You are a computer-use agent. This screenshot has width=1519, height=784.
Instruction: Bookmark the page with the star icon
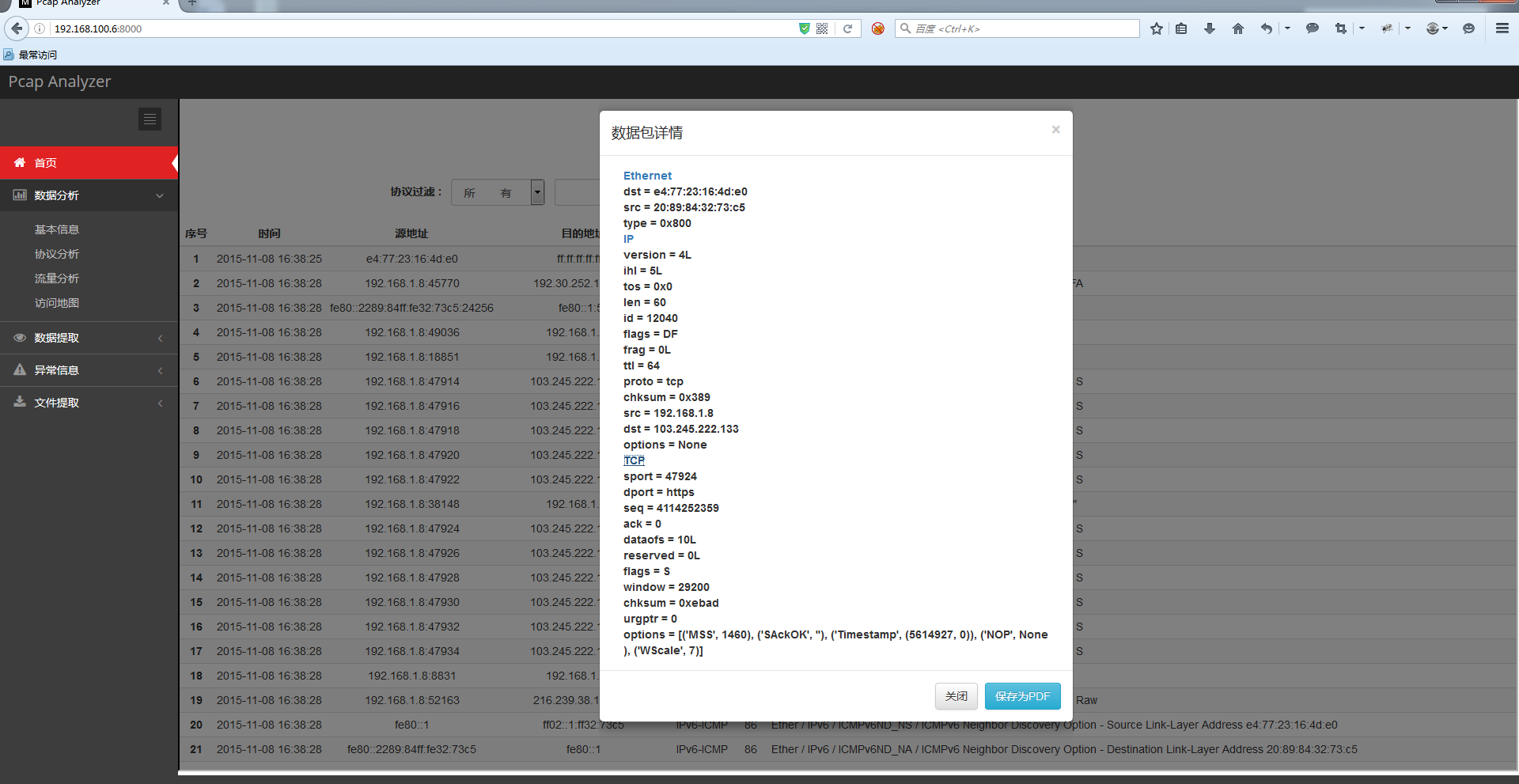click(x=1156, y=28)
